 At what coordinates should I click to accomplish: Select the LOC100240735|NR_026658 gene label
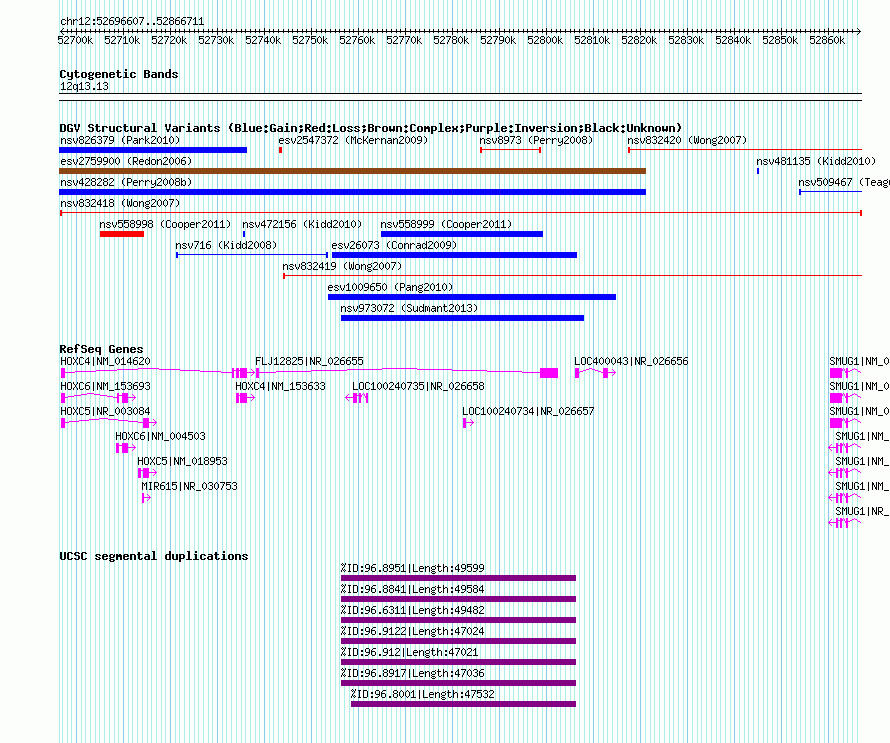point(418,386)
